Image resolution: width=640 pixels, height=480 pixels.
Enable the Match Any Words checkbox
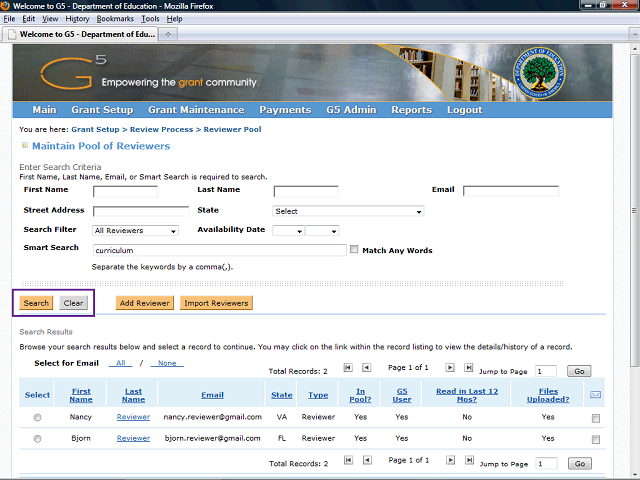click(354, 250)
